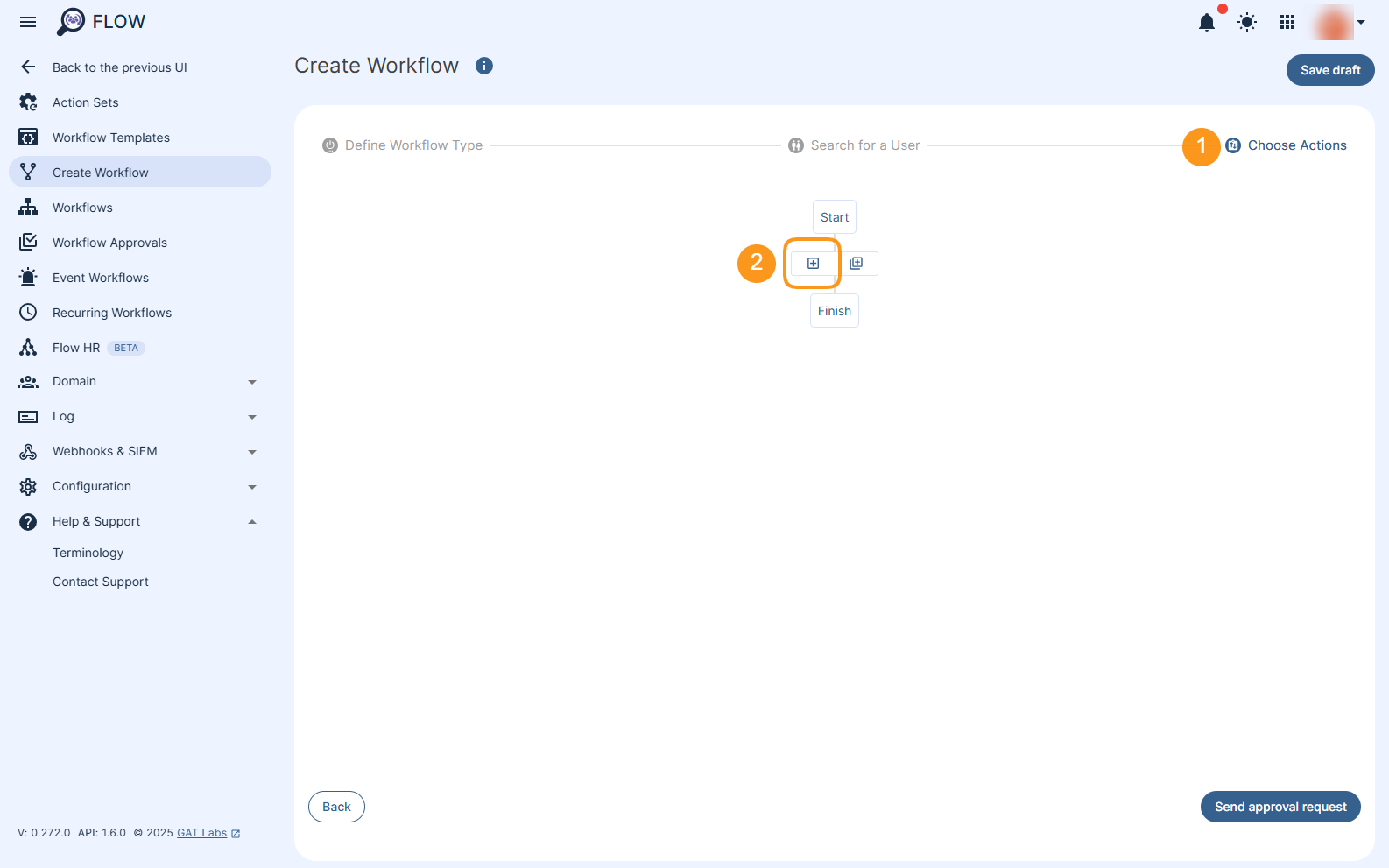Click the Back button
The image size is (1389, 868).
[x=336, y=807]
